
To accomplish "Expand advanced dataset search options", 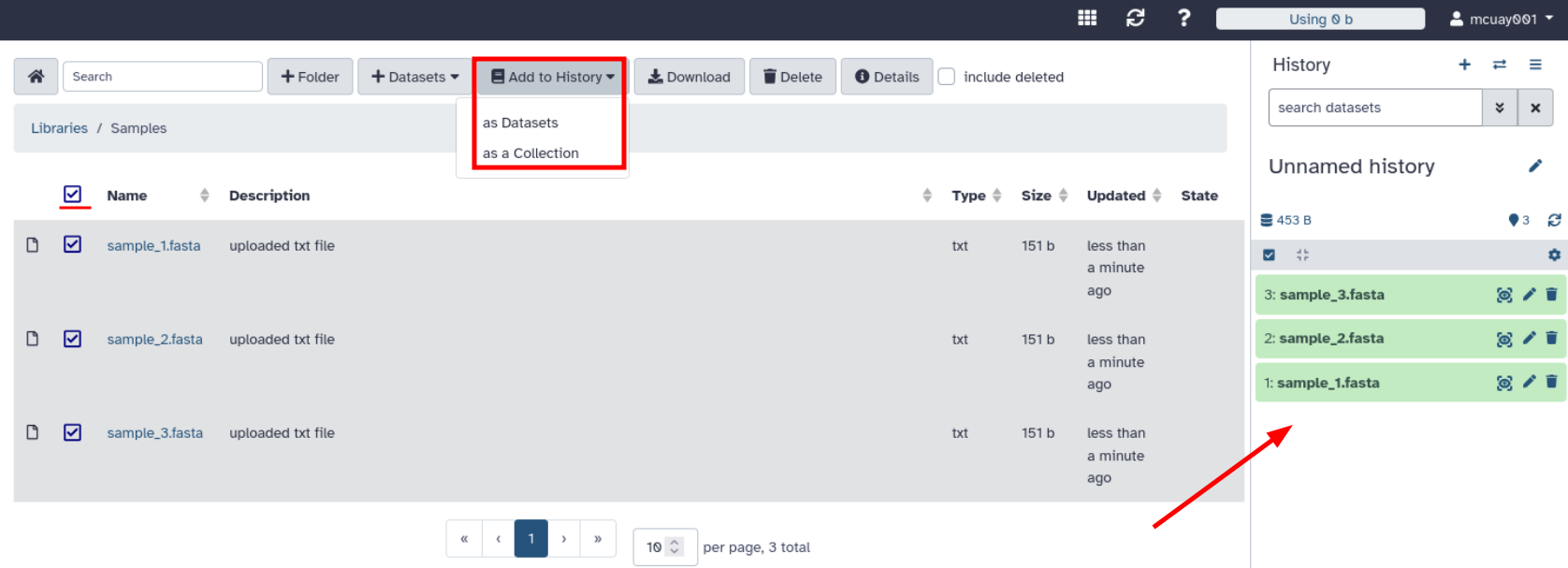I will pyautogui.click(x=1500, y=108).
